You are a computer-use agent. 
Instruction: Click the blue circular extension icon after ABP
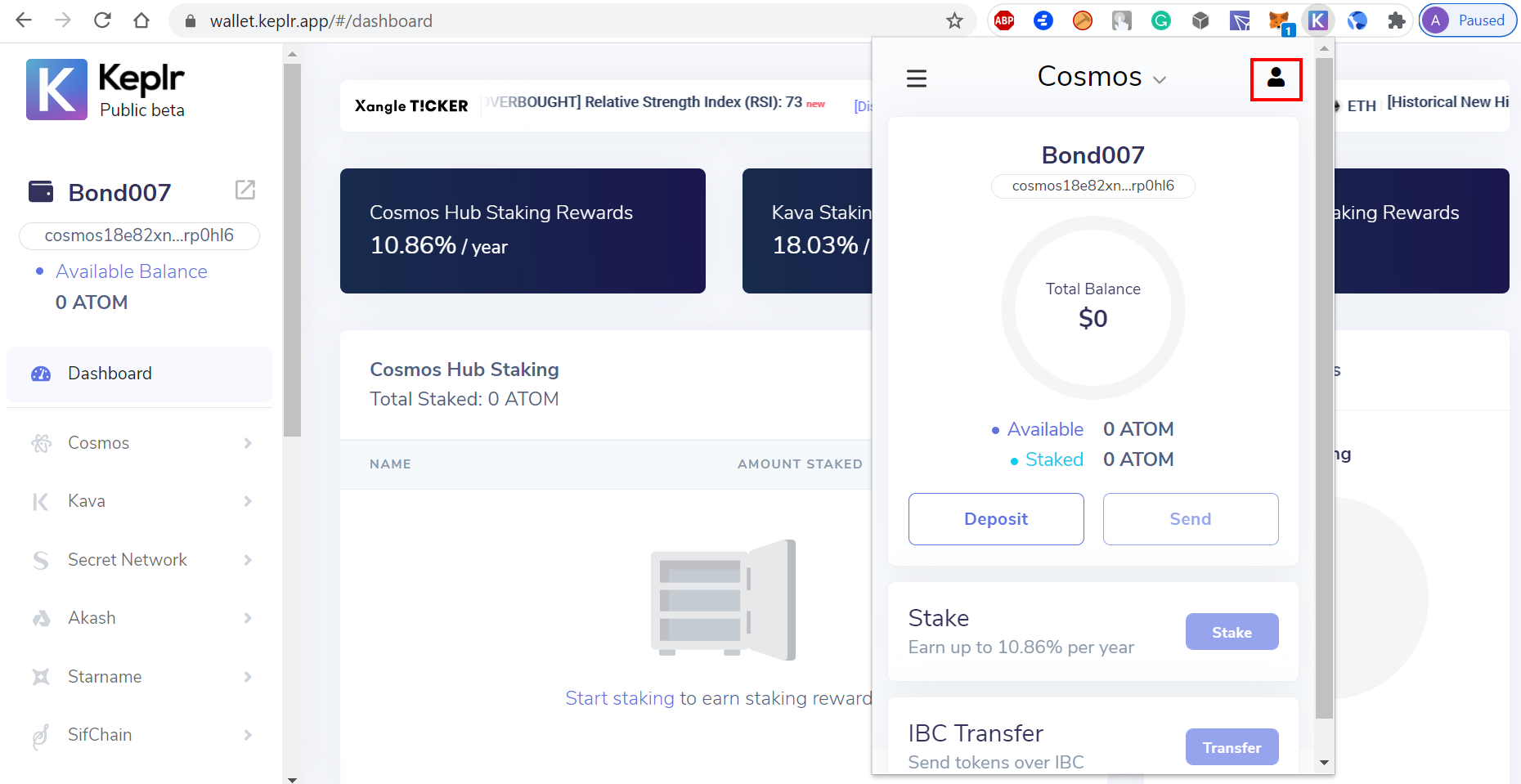1043,20
